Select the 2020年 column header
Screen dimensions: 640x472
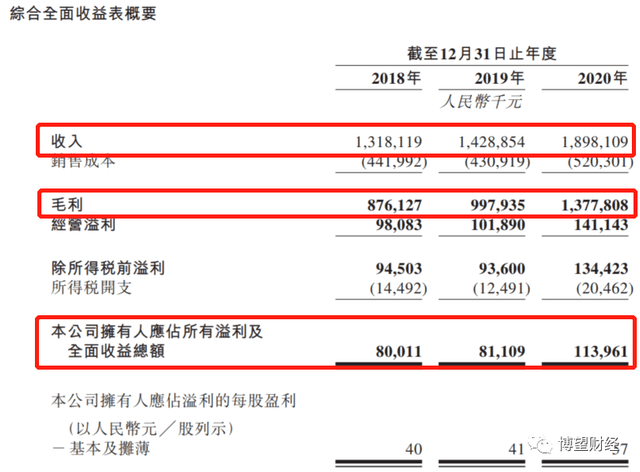click(600, 79)
